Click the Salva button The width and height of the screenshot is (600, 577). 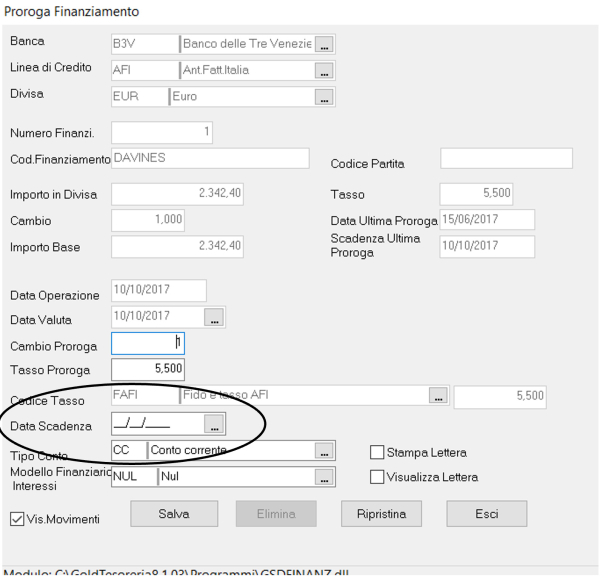174,514
